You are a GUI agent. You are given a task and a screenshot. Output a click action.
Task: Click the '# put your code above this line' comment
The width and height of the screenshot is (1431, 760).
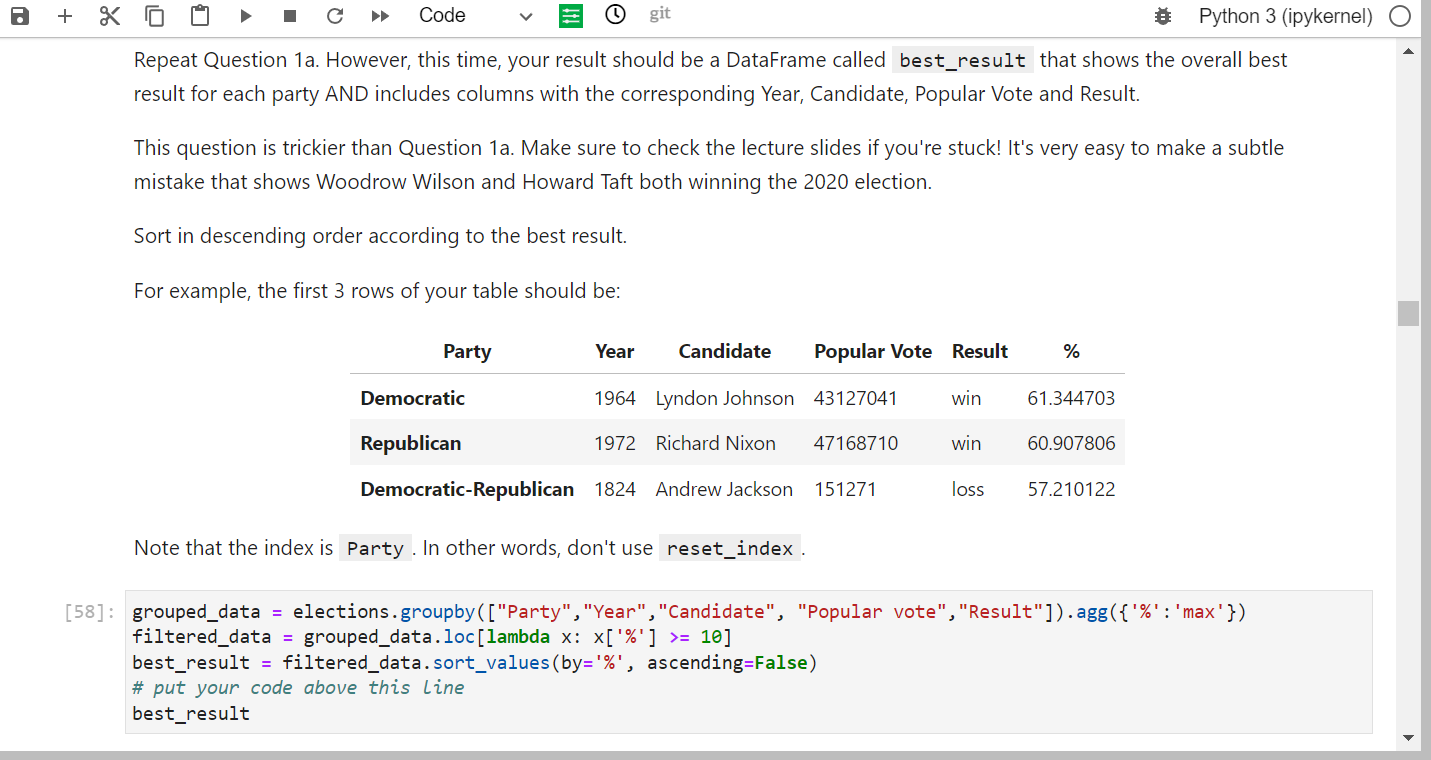298,688
